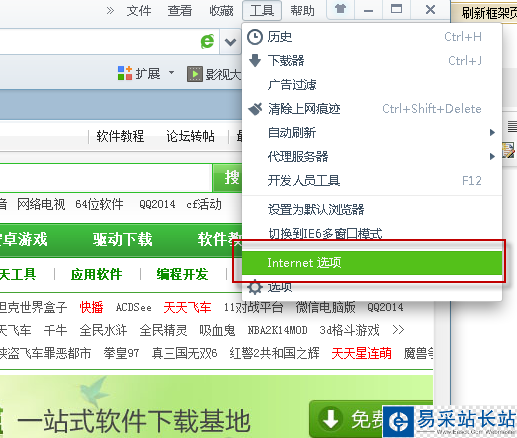
Task: Open the 网络电视 hot keyword link
Action: (41, 204)
